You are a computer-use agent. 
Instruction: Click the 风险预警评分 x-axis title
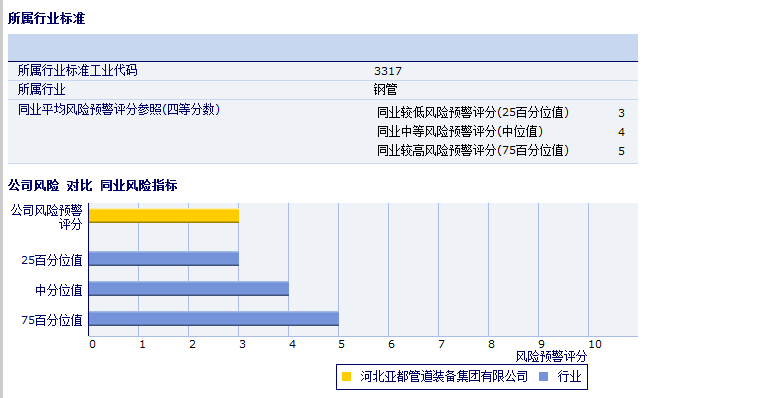[x=551, y=357]
